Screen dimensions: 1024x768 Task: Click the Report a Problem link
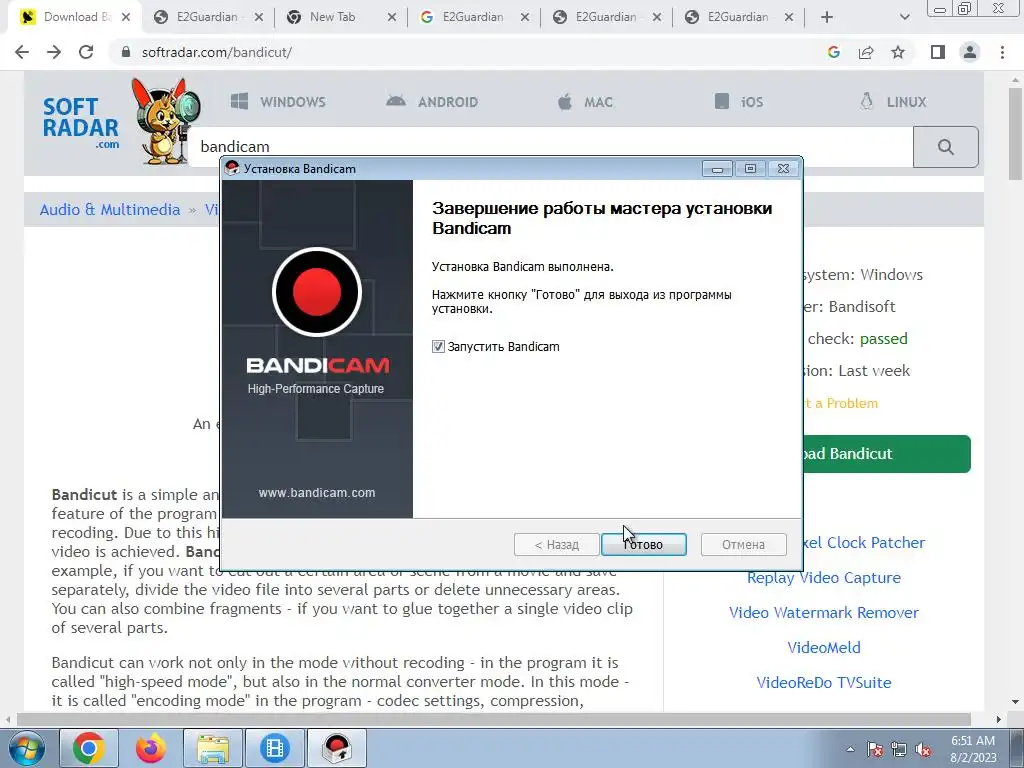pyautogui.click(x=841, y=403)
